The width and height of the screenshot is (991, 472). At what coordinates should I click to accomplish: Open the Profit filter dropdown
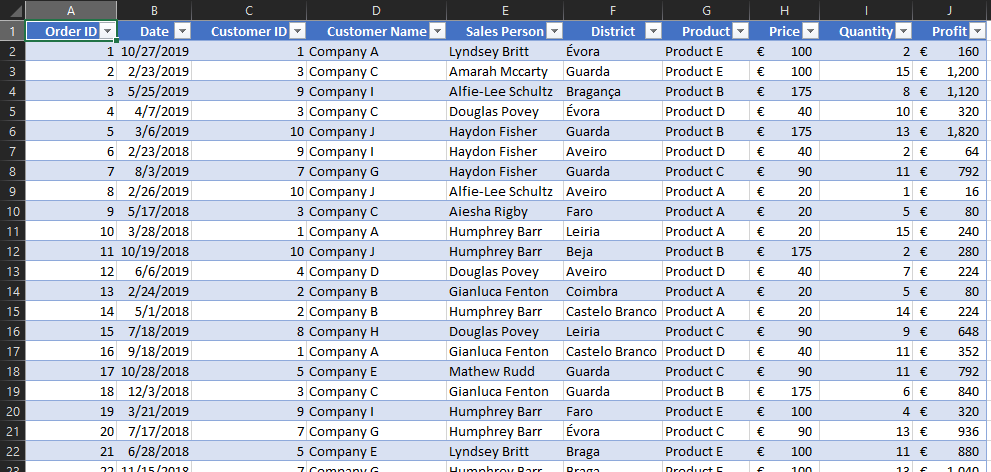(978, 32)
